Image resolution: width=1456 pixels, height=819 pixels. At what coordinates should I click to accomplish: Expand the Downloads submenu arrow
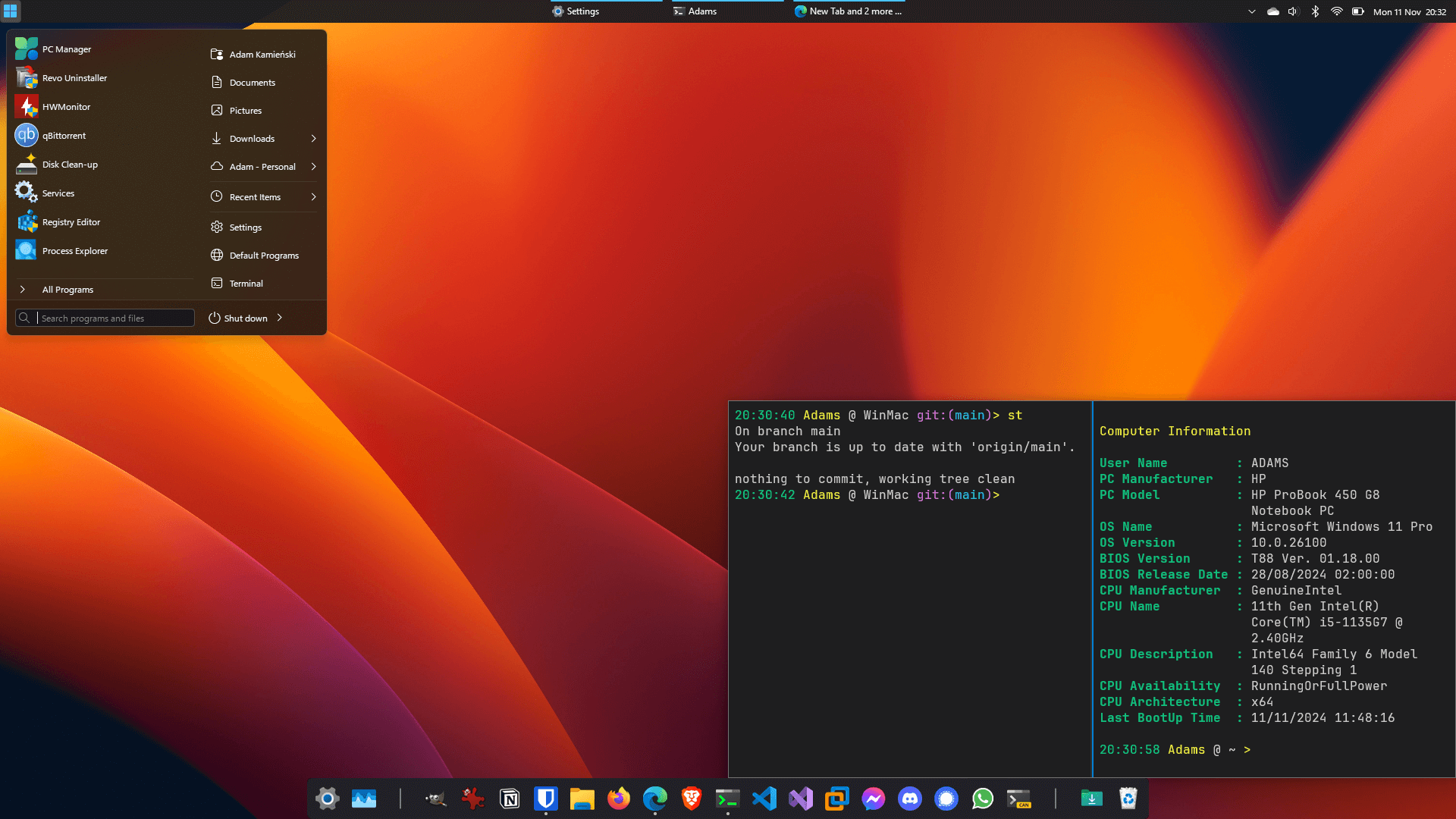point(313,139)
